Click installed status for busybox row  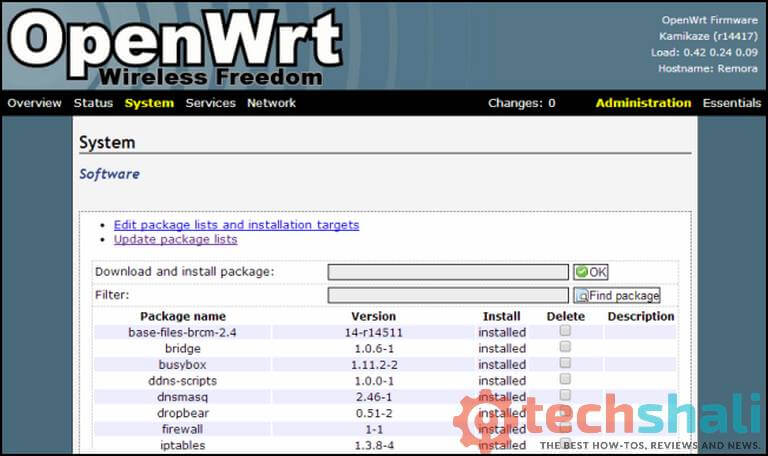(502, 365)
